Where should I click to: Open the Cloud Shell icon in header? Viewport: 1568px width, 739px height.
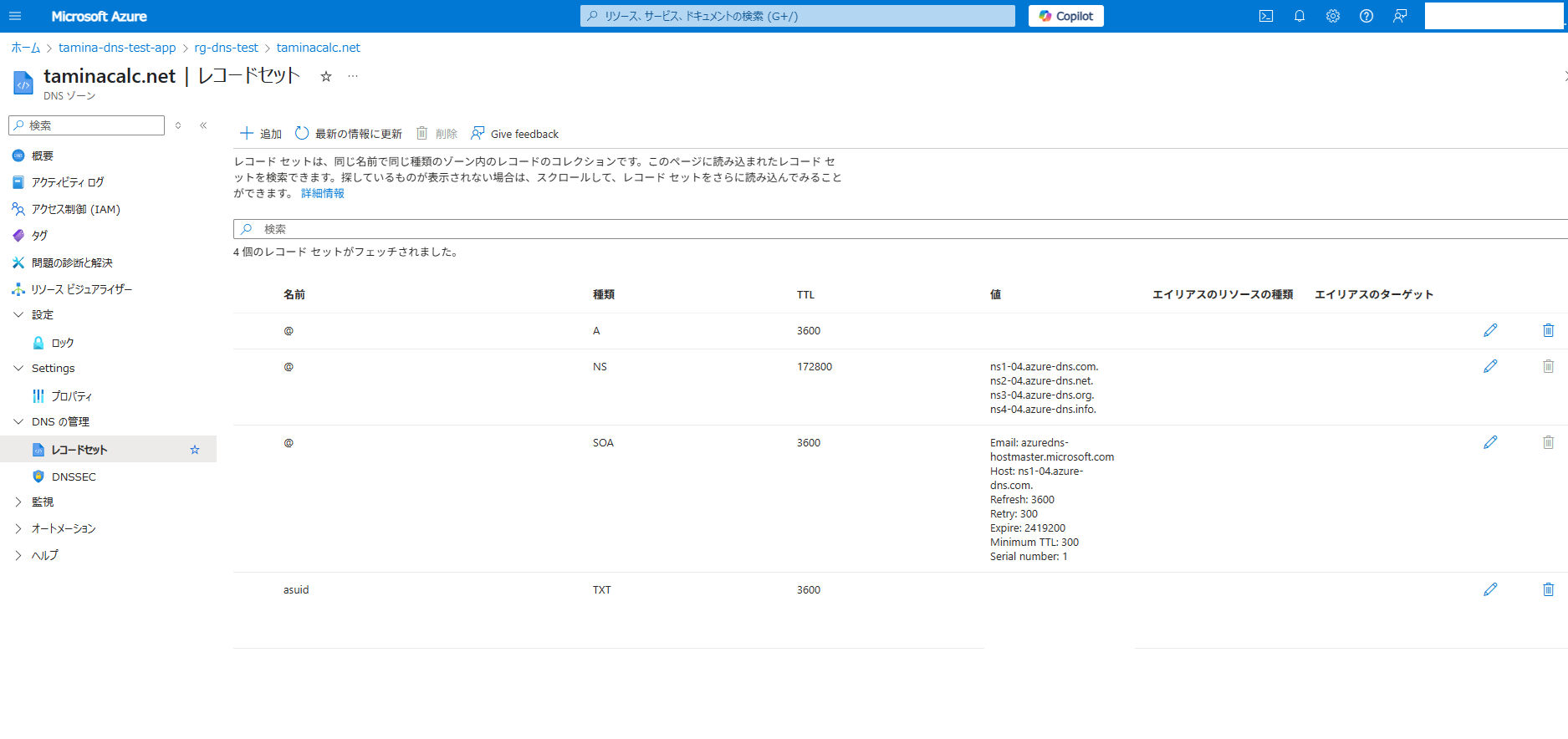(1266, 16)
